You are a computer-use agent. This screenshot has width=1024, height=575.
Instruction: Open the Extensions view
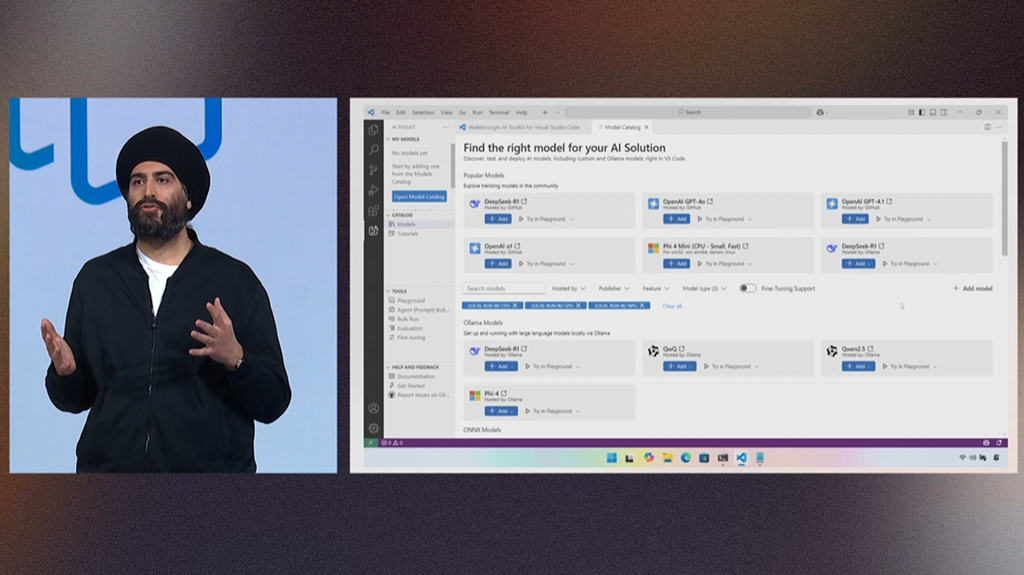tap(374, 210)
